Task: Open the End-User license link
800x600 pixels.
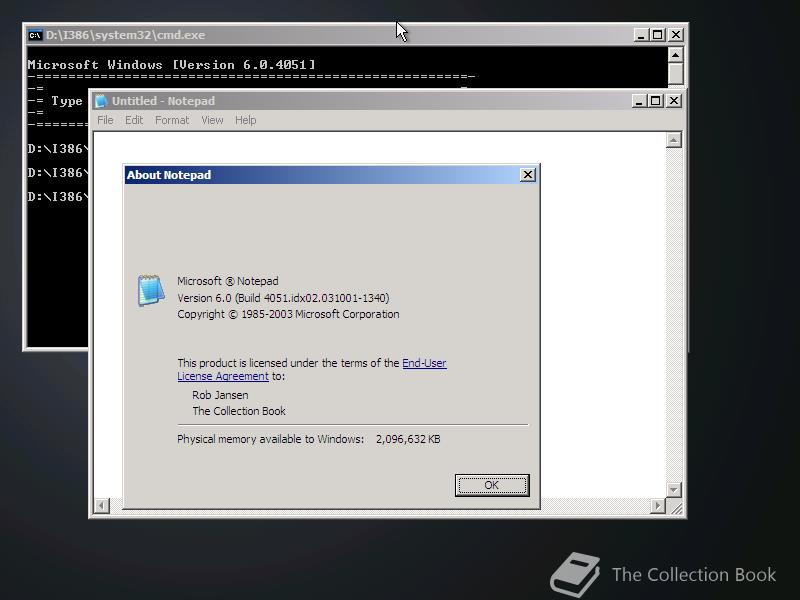Action: click(x=424, y=363)
